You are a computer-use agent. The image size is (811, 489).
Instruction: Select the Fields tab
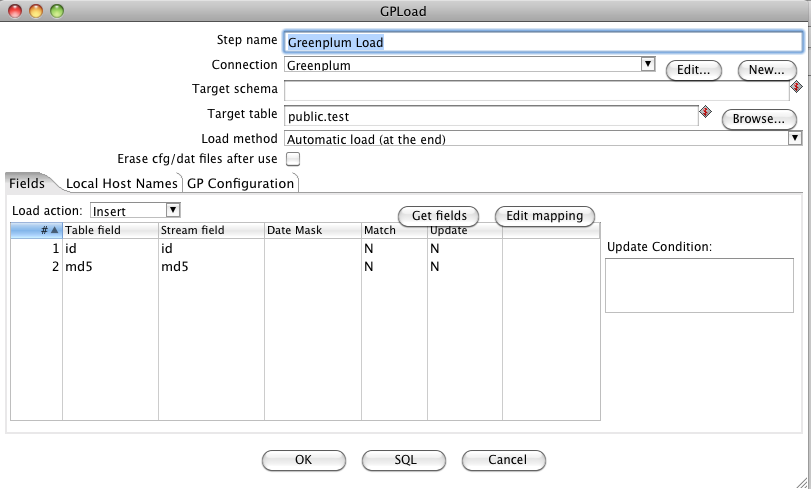[27, 183]
